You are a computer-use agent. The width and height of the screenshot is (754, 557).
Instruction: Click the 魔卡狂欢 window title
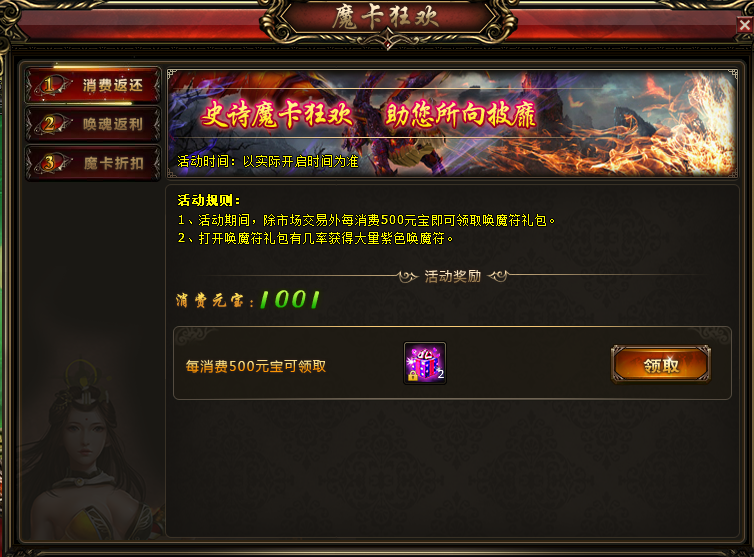click(x=386, y=18)
